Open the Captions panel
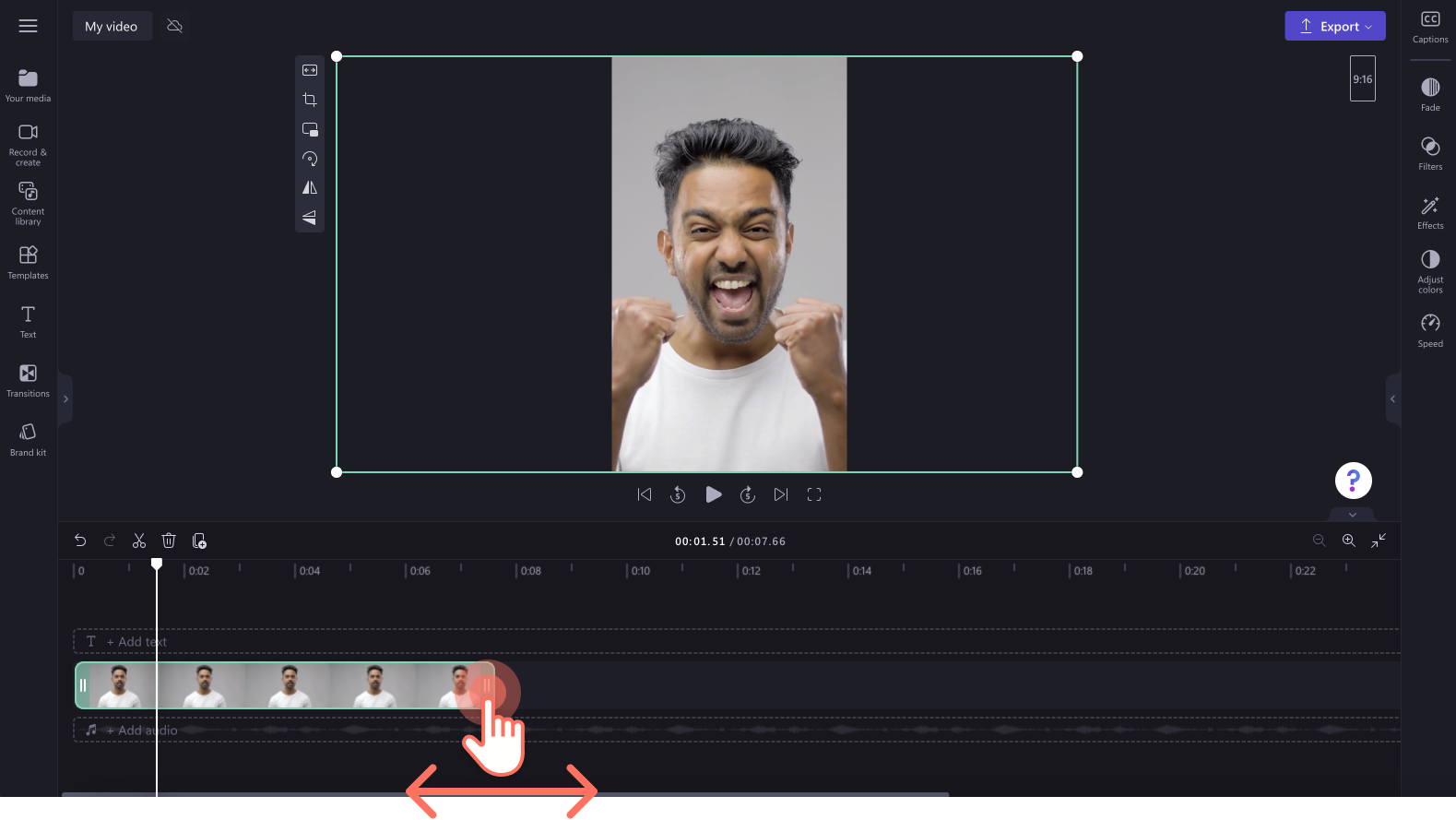 [x=1430, y=27]
